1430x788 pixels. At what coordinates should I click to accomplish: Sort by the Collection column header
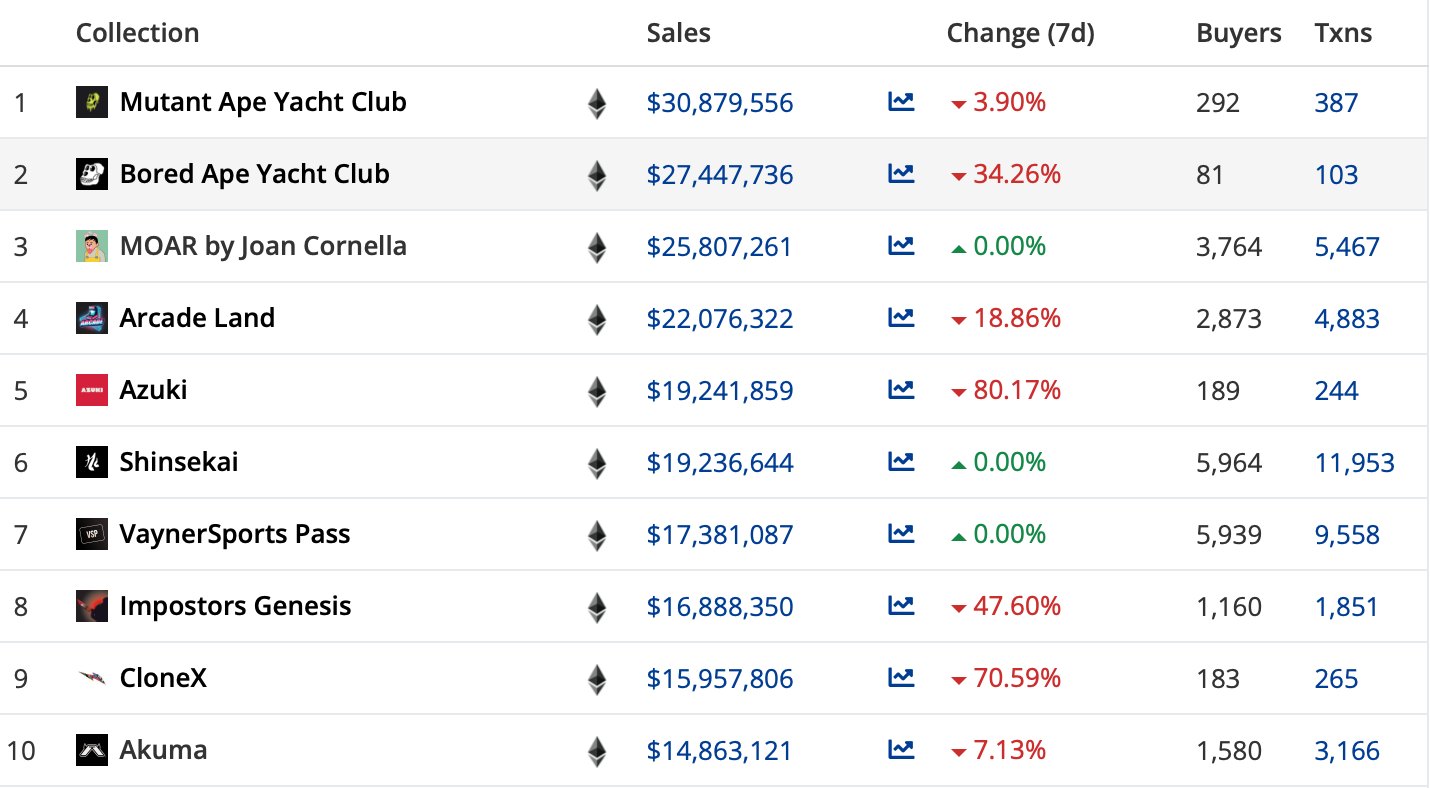tap(138, 33)
